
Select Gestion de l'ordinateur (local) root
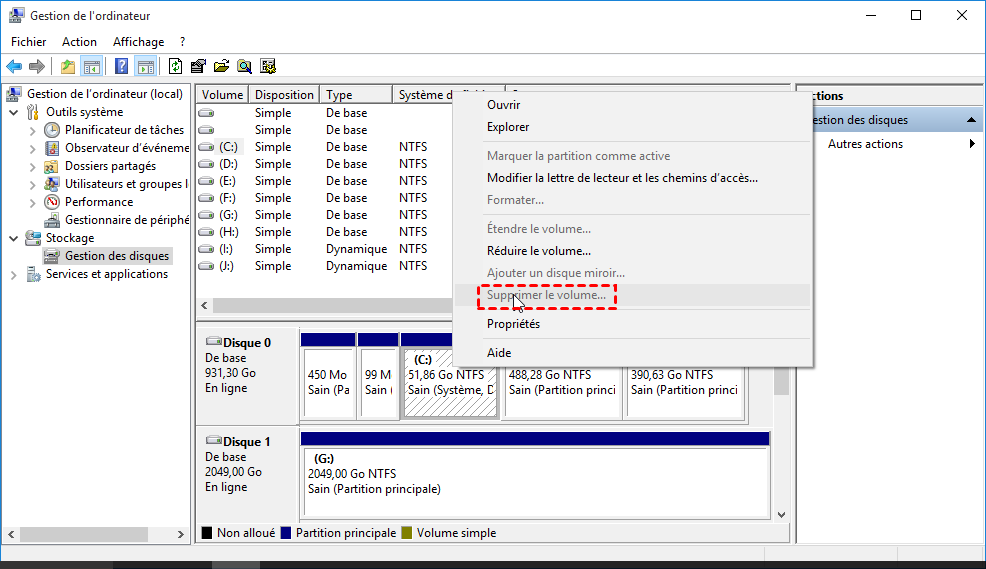click(104, 94)
